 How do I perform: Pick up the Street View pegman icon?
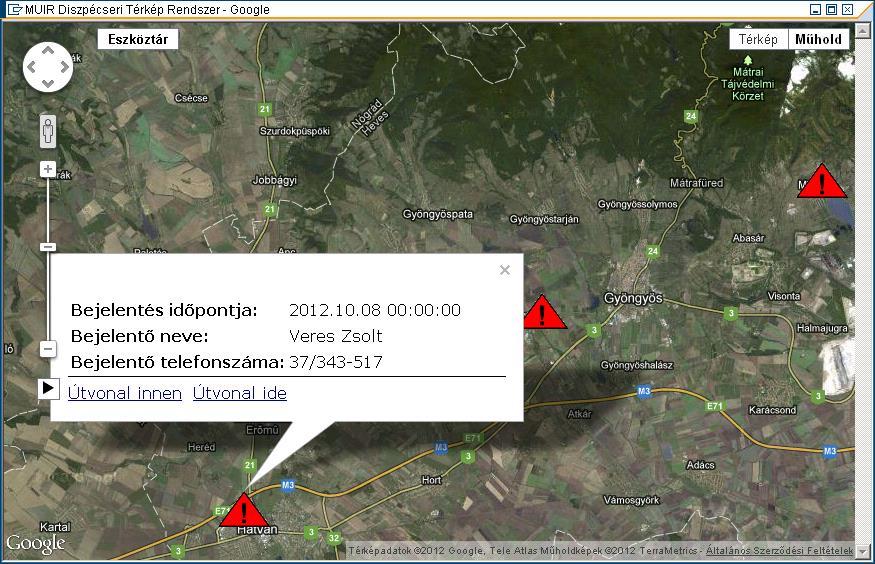pyautogui.click(x=48, y=132)
